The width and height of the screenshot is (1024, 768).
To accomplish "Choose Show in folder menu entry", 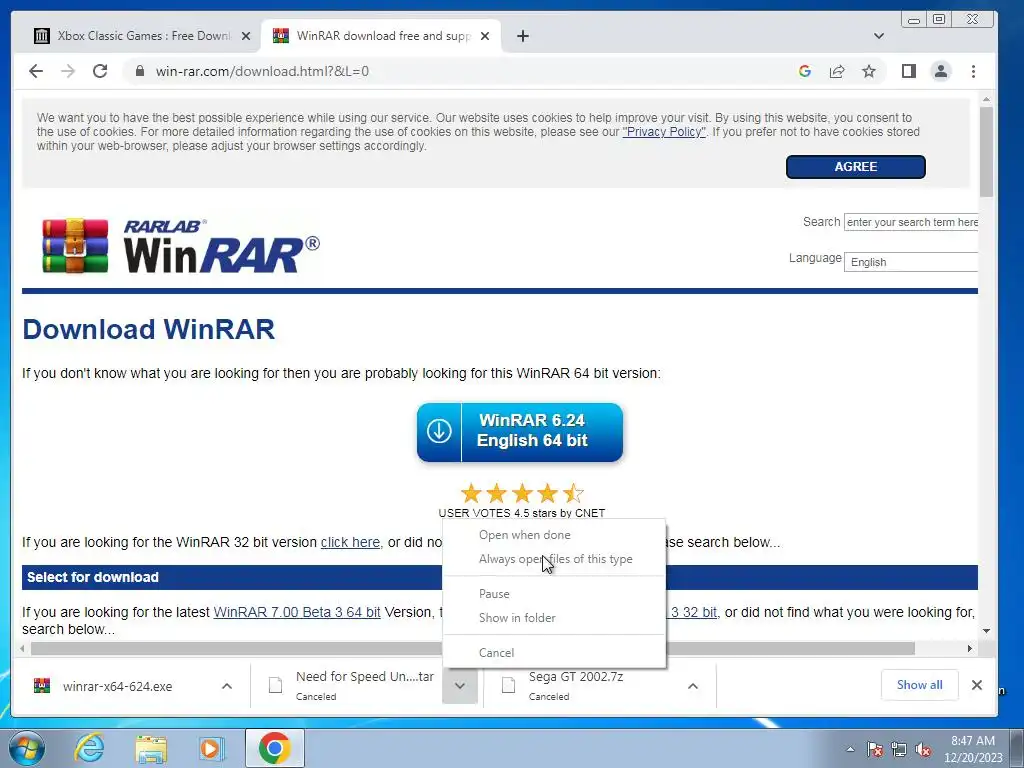I will (x=554, y=618).
